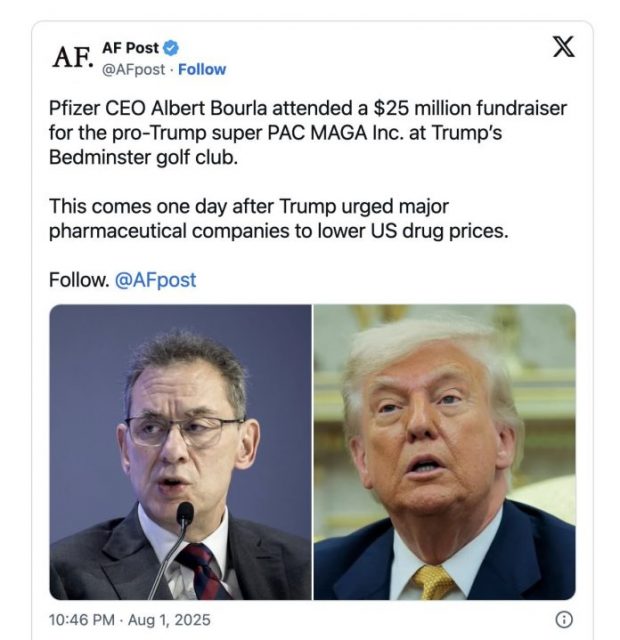Open the left photo of man wearing glasses

180,452
